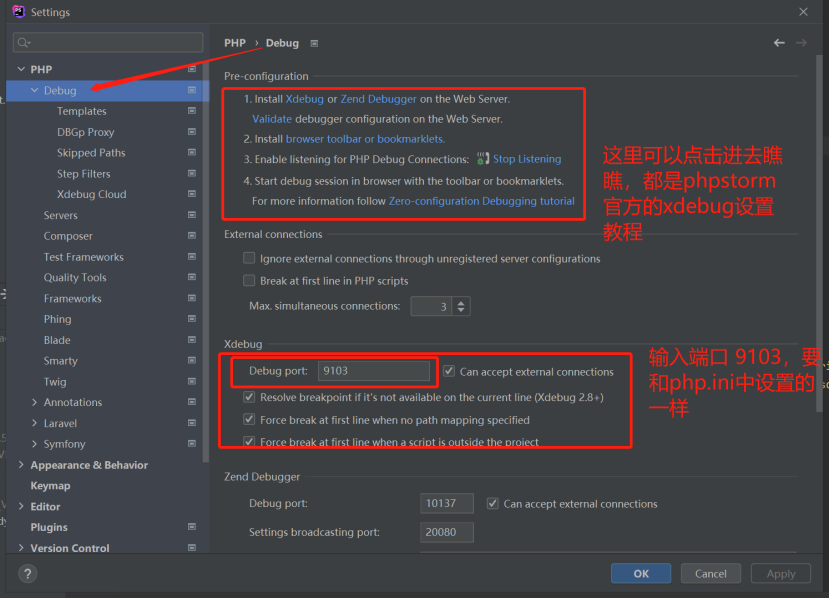The image size is (830, 599).
Task: Click project settings icon beside Xdebug Cloud
Action: pos(192,194)
